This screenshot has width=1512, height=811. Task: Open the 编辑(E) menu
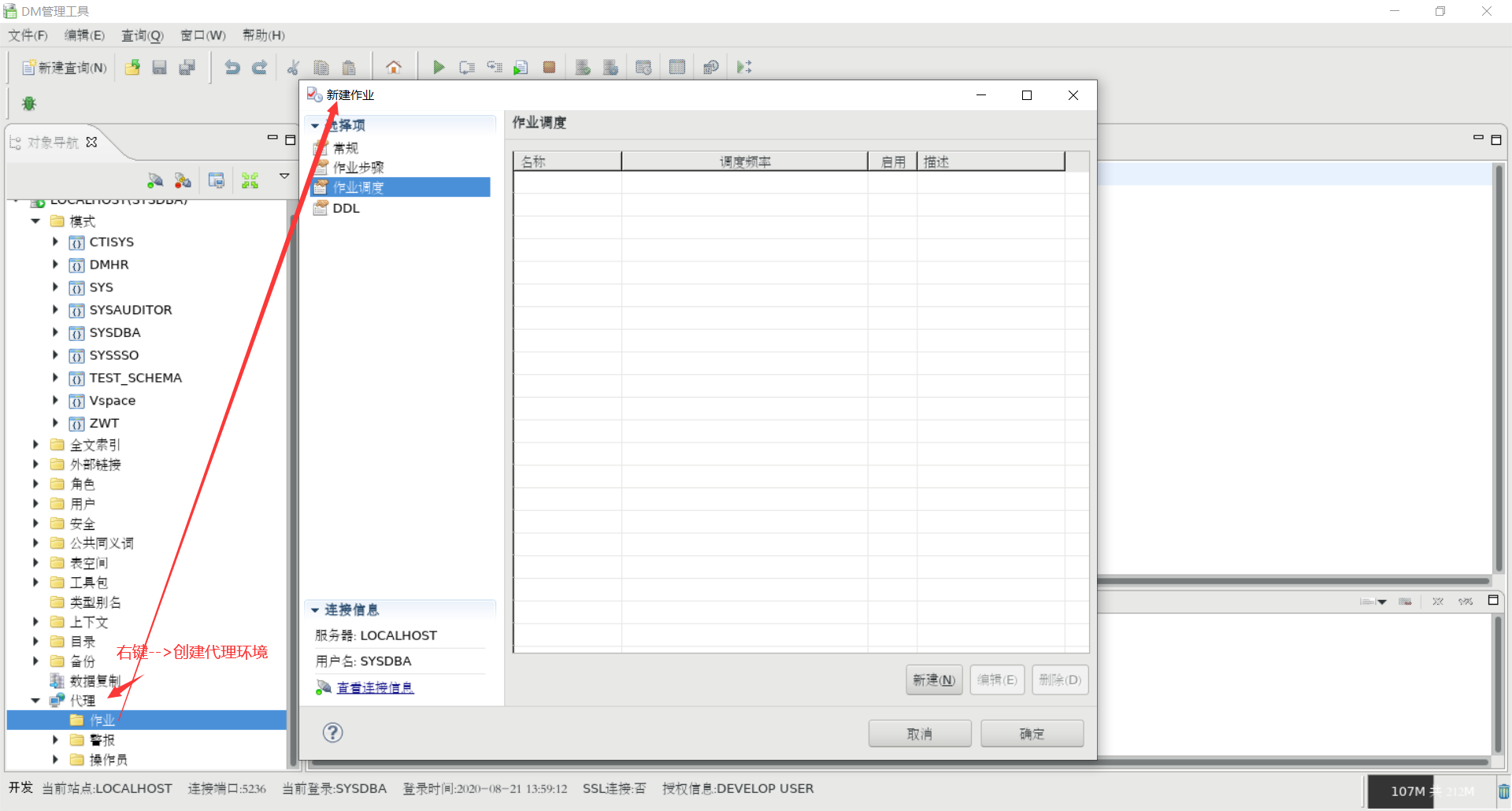coord(84,35)
